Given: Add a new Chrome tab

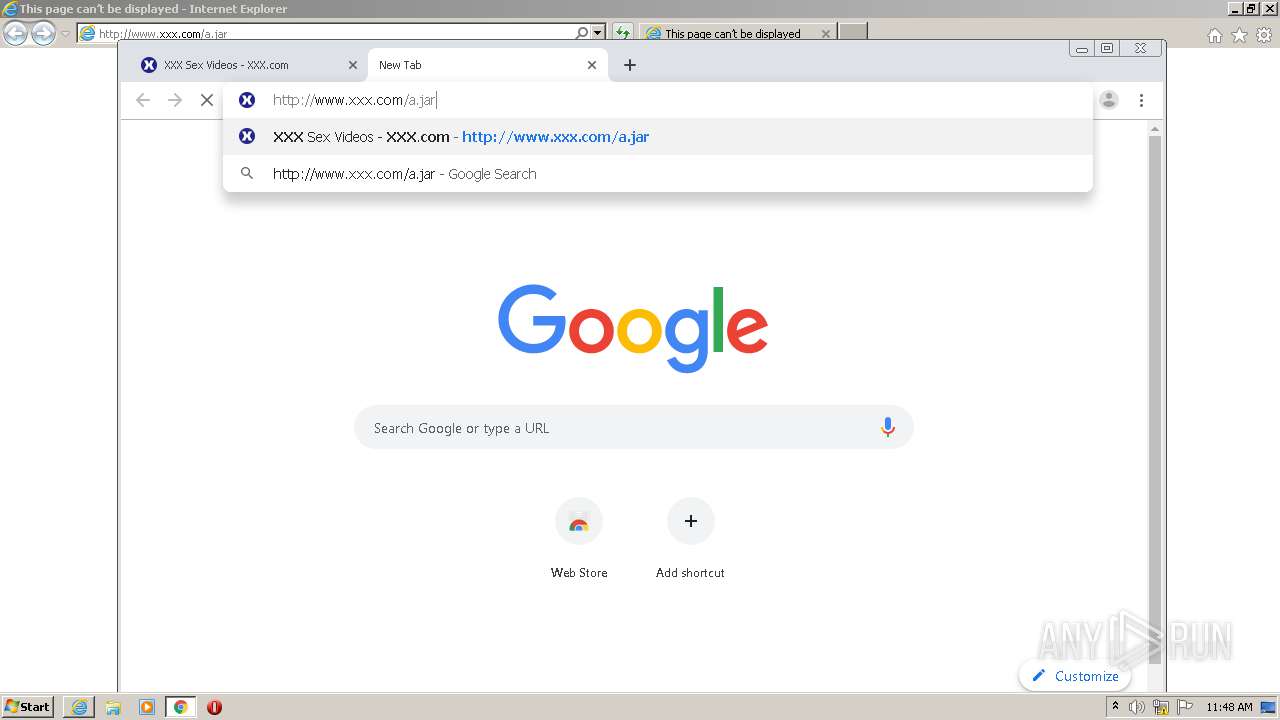Looking at the screenshot, I should point(629,65).
